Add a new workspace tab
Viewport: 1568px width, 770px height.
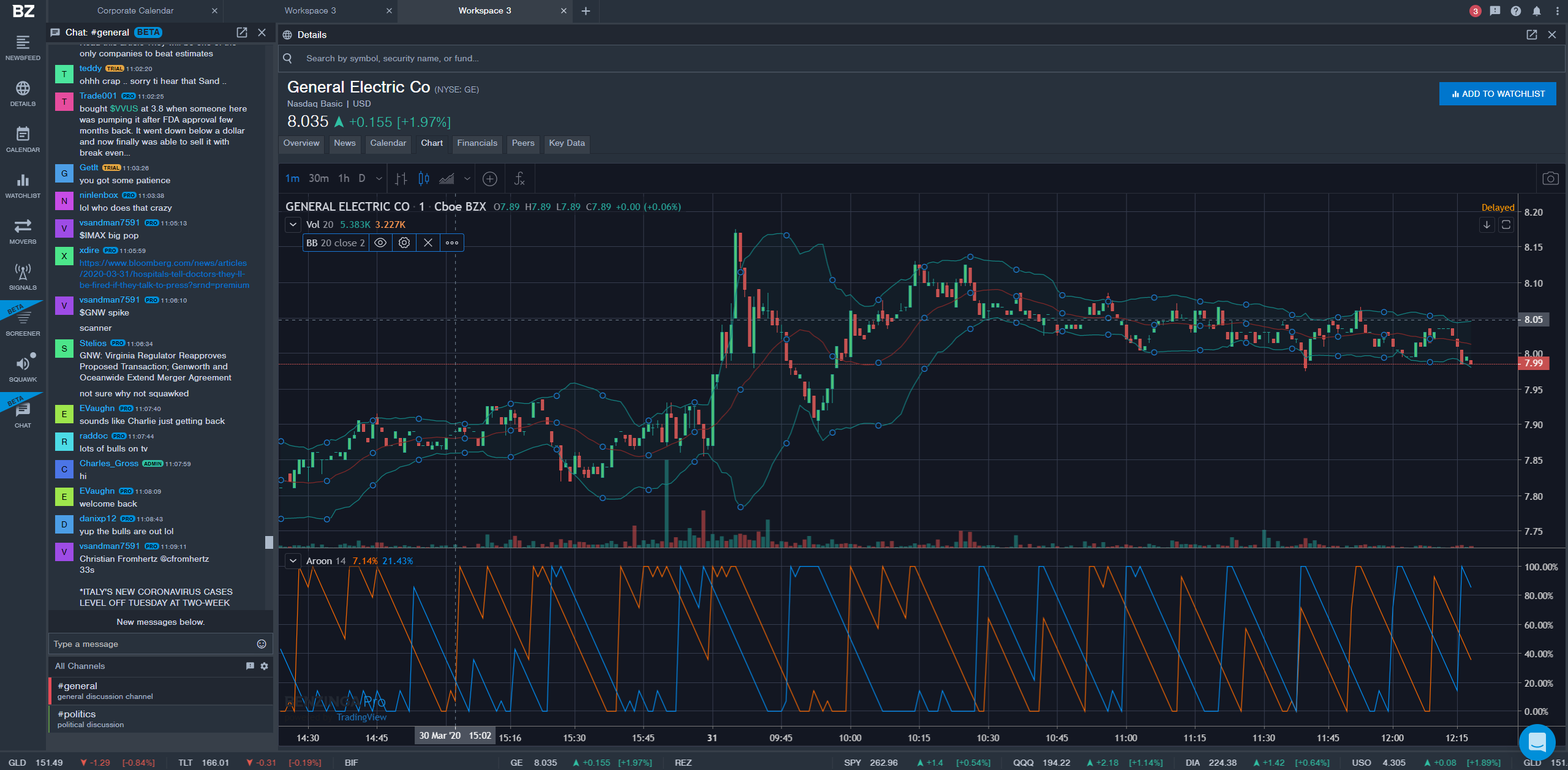[586, 11]
